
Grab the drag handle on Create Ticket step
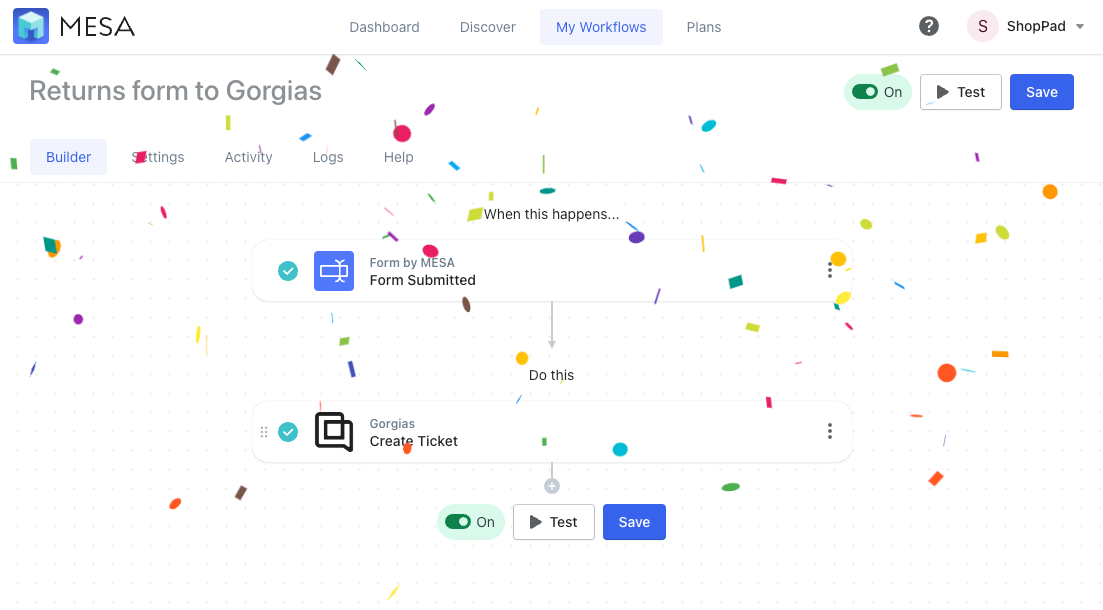(x=264, y=432)
